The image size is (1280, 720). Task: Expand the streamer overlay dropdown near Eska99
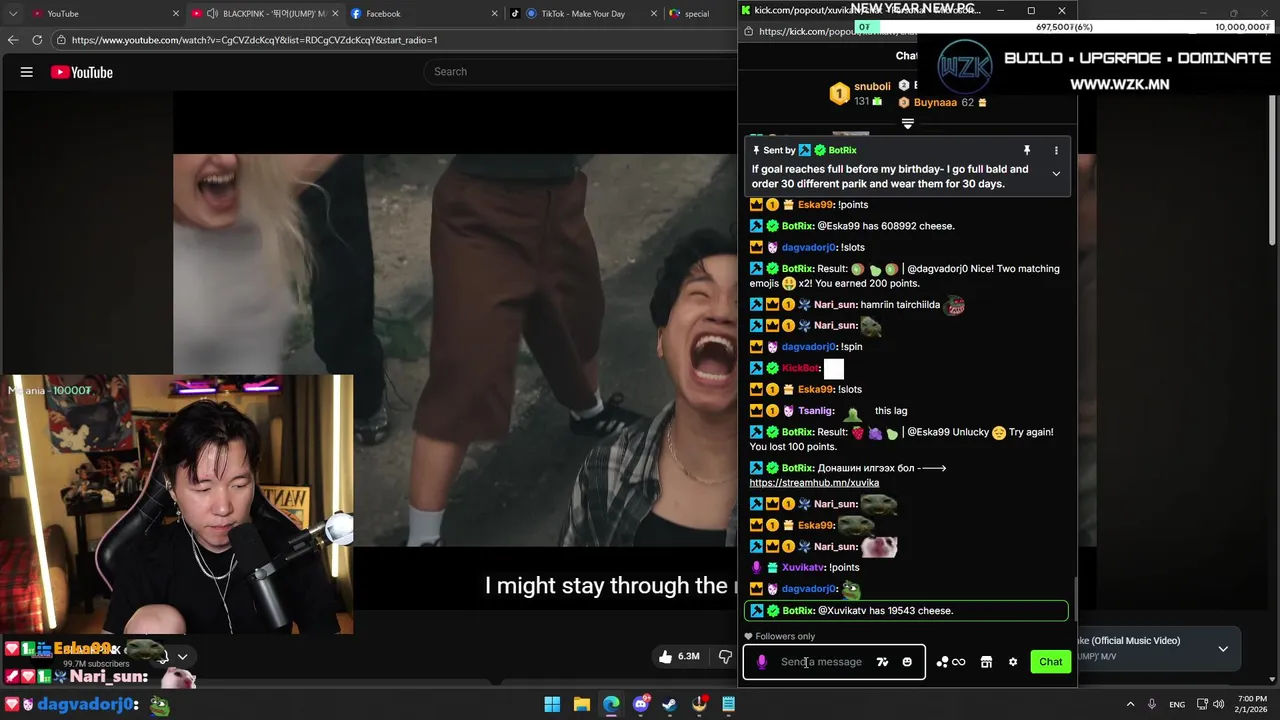[182, 657]
